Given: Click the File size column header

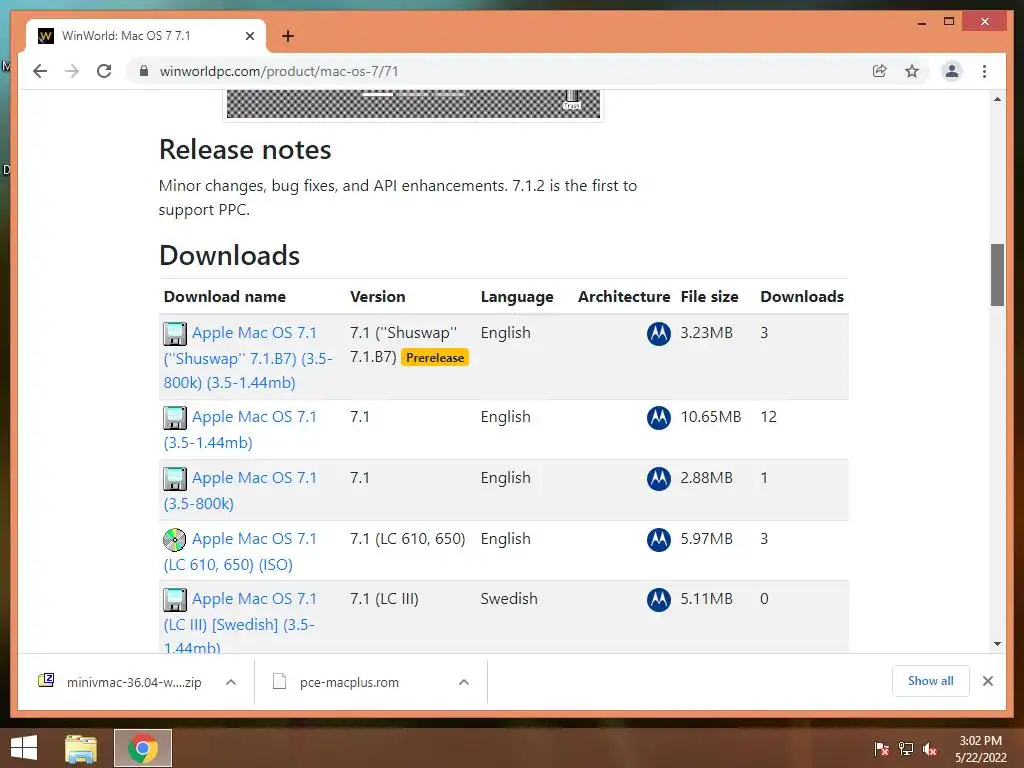Looking at the screenshot, I should pyautogui.click(x=709, y=296).
